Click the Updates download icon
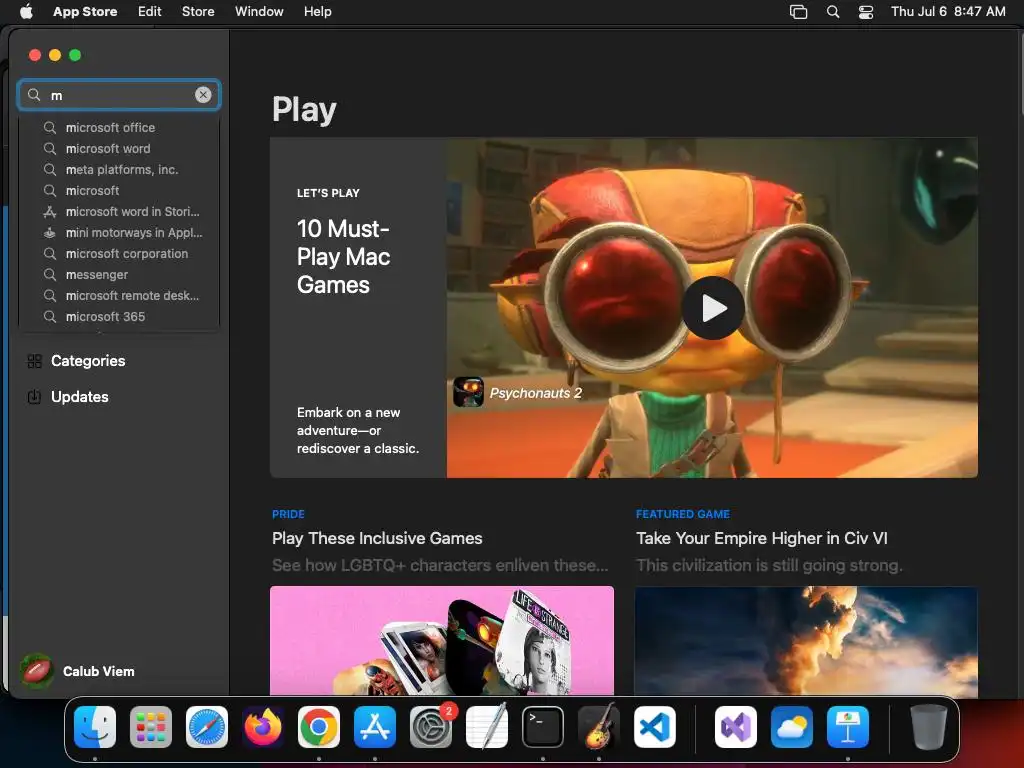 point(35,396)
